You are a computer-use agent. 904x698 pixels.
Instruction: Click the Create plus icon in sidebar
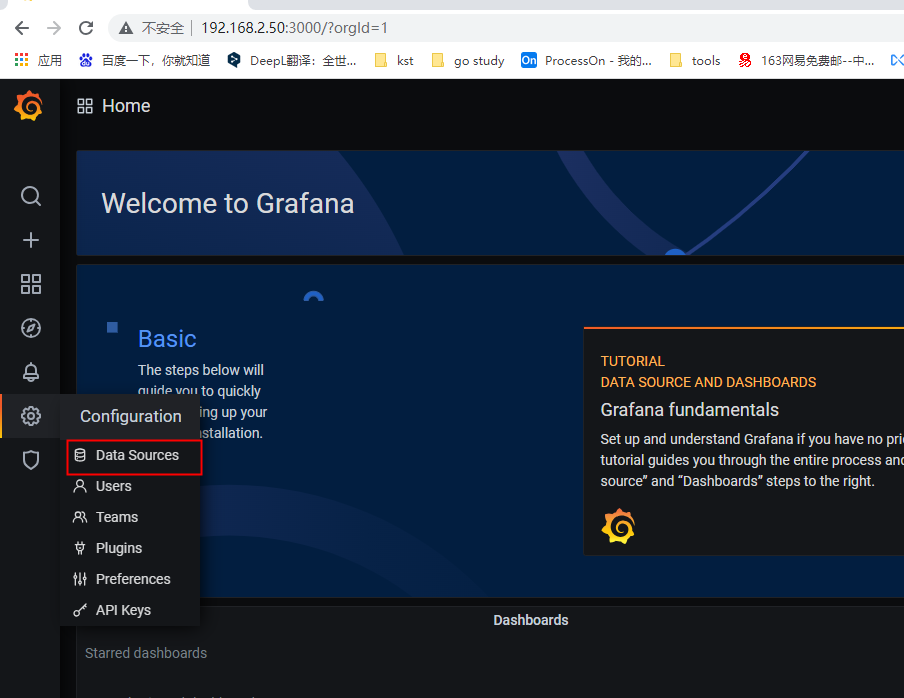31,240
